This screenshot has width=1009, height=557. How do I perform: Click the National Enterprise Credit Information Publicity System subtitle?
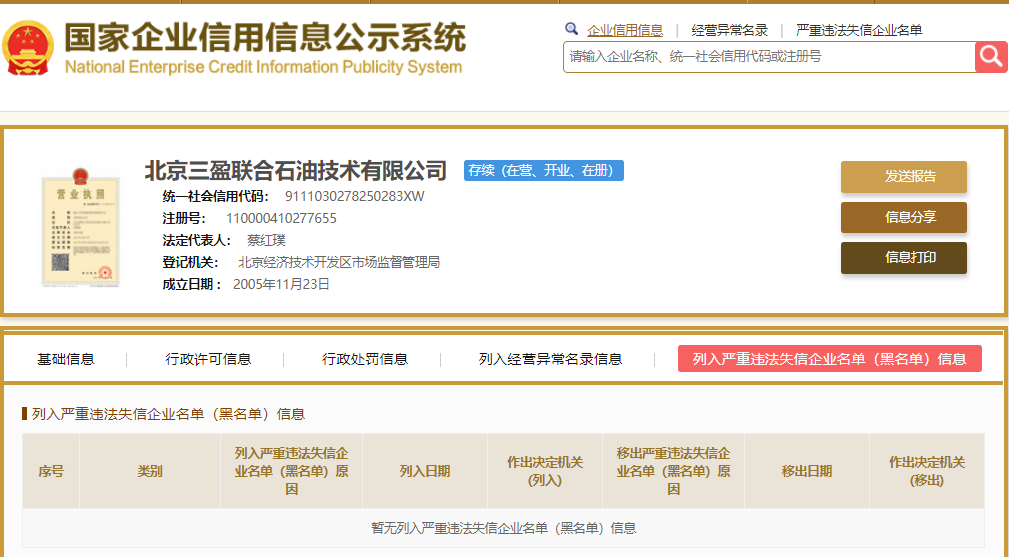[x=263, y=67]
